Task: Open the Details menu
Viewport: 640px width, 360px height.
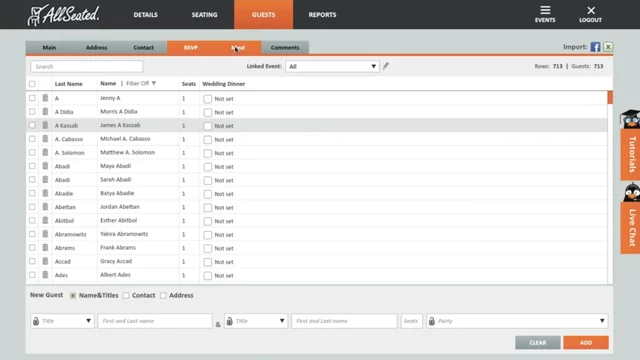Action: click(x=145, y=15)
